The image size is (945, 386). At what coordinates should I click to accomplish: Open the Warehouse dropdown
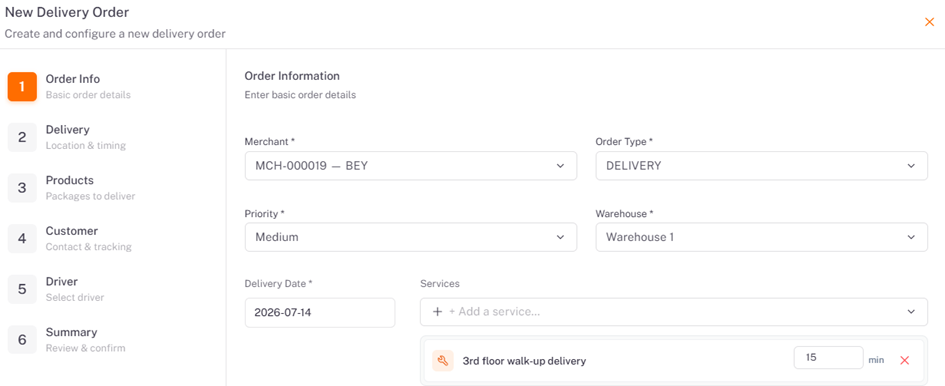[x=761, y=237]
